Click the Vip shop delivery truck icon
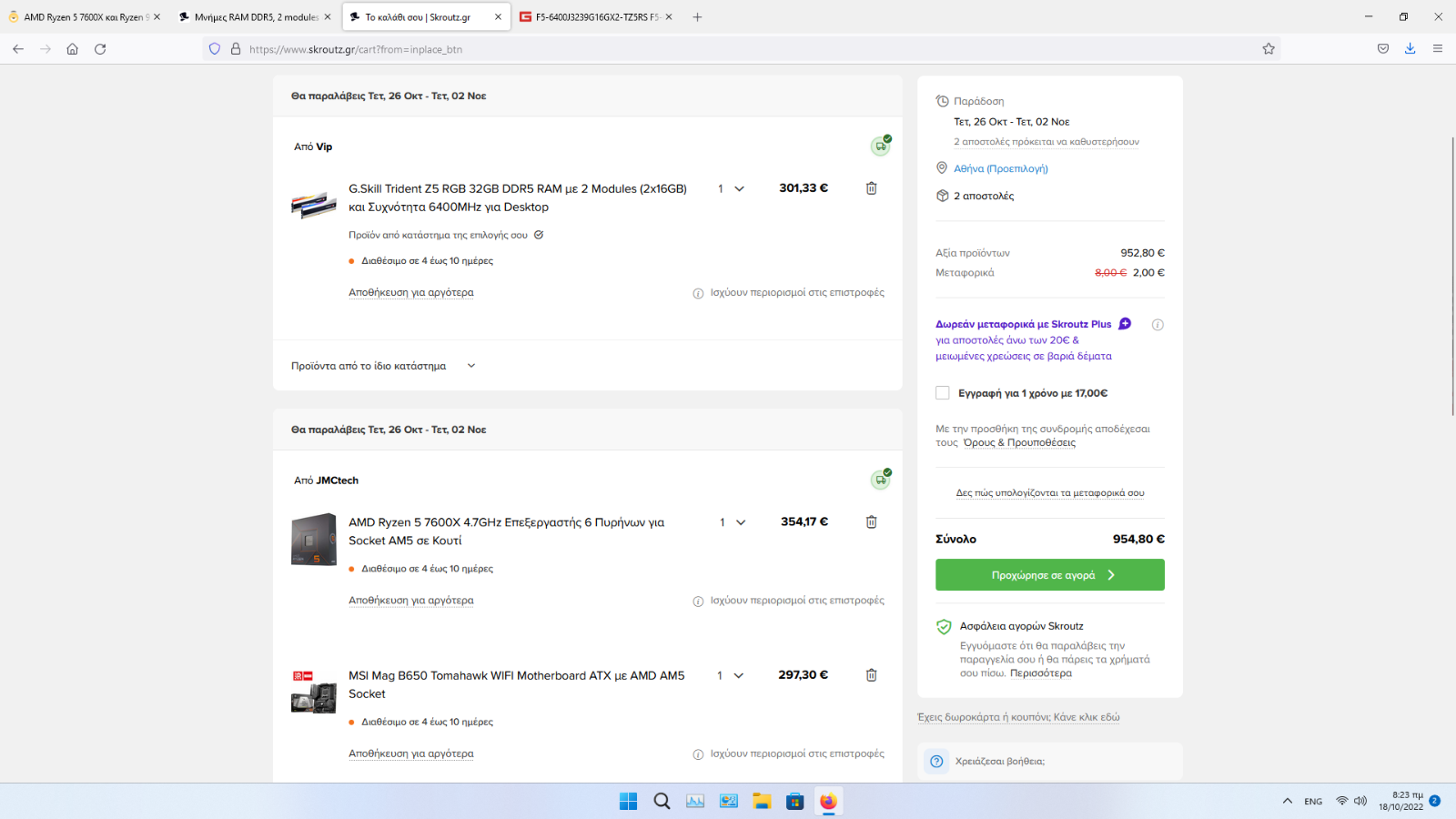Image resolution: width=1456 pixels, height=819 pixels. pyautogui.click(x=880, y=146)
